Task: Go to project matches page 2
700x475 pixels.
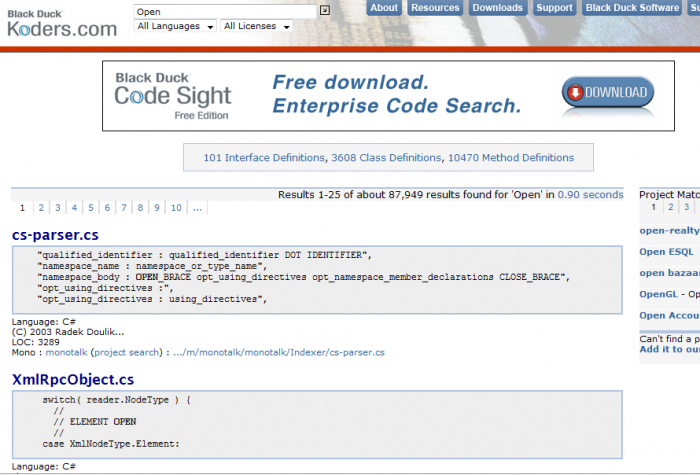Action: (671, 207)
